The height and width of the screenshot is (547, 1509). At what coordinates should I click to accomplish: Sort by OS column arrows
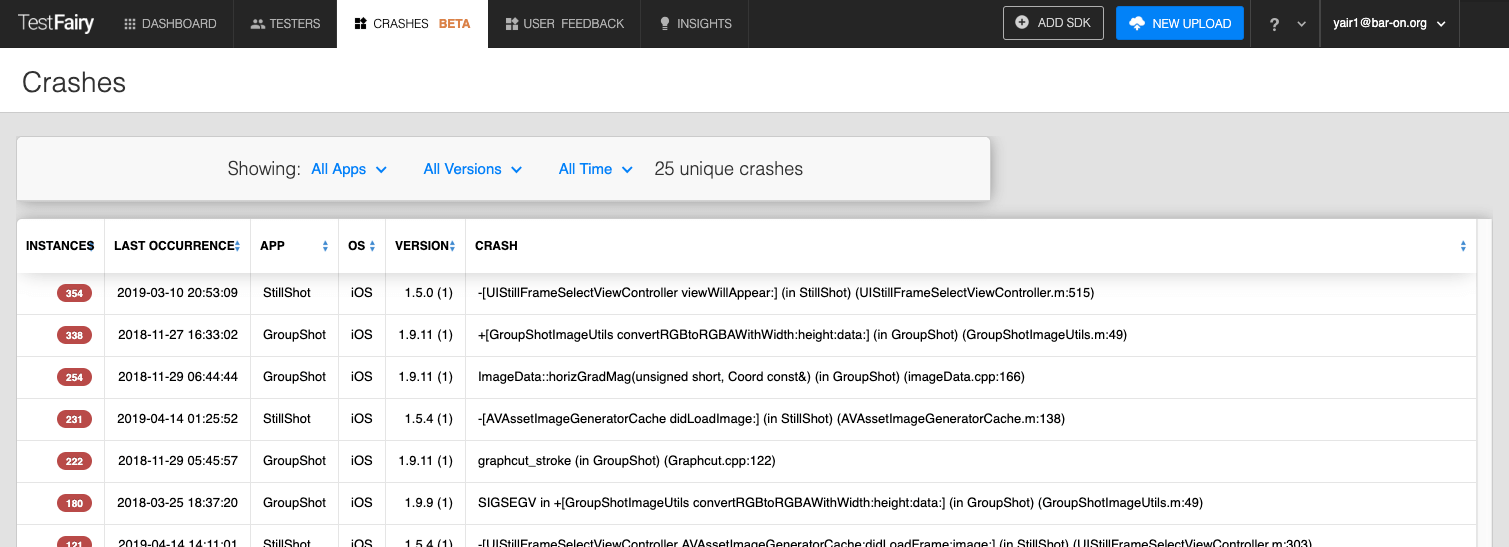[x=372, y=246]
